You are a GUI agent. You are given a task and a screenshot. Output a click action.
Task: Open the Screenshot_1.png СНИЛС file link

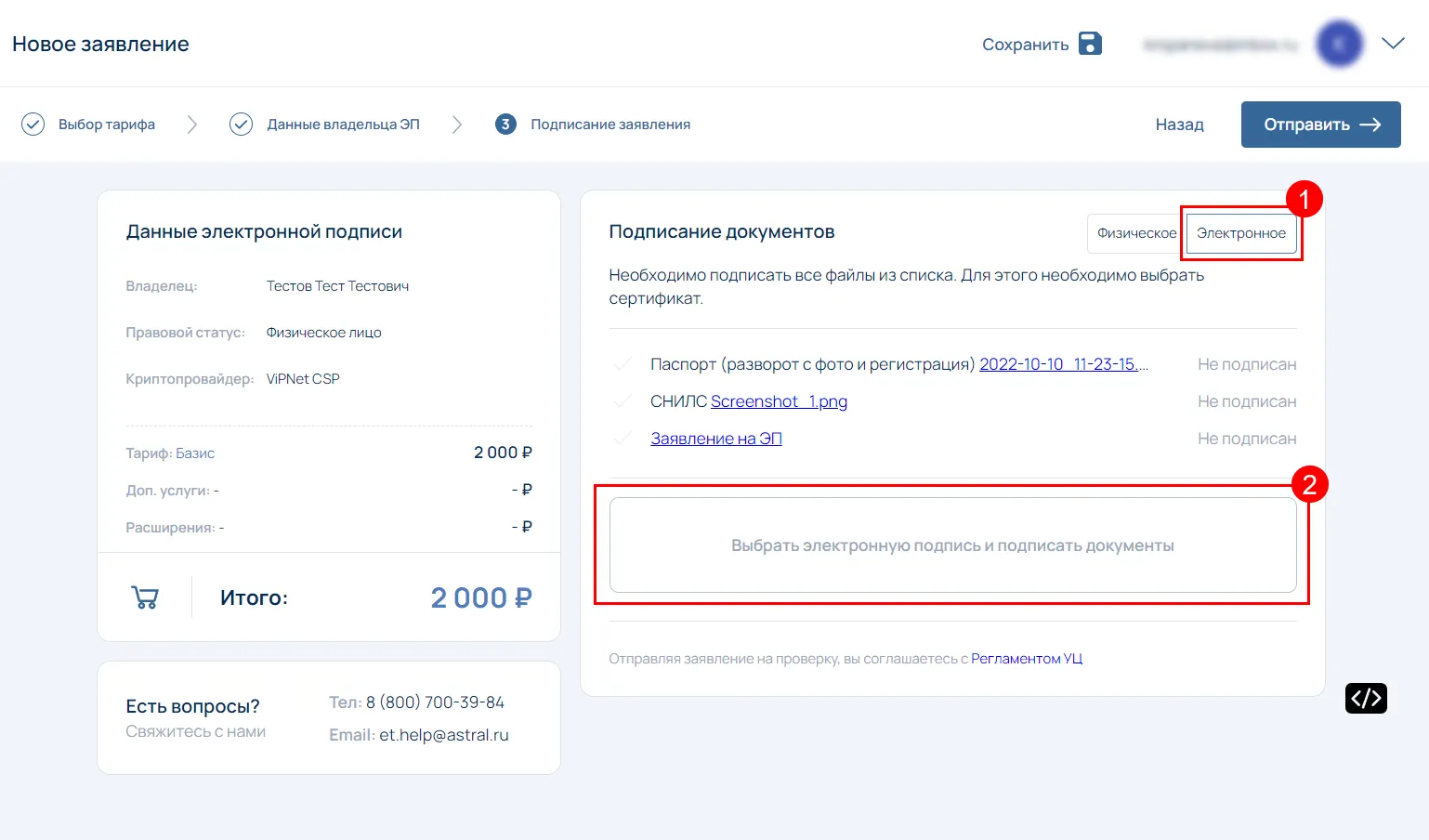click(779, 401)
